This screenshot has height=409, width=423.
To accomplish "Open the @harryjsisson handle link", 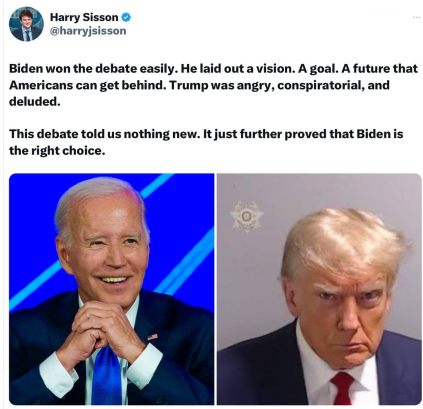I will [x=88, y=31].
